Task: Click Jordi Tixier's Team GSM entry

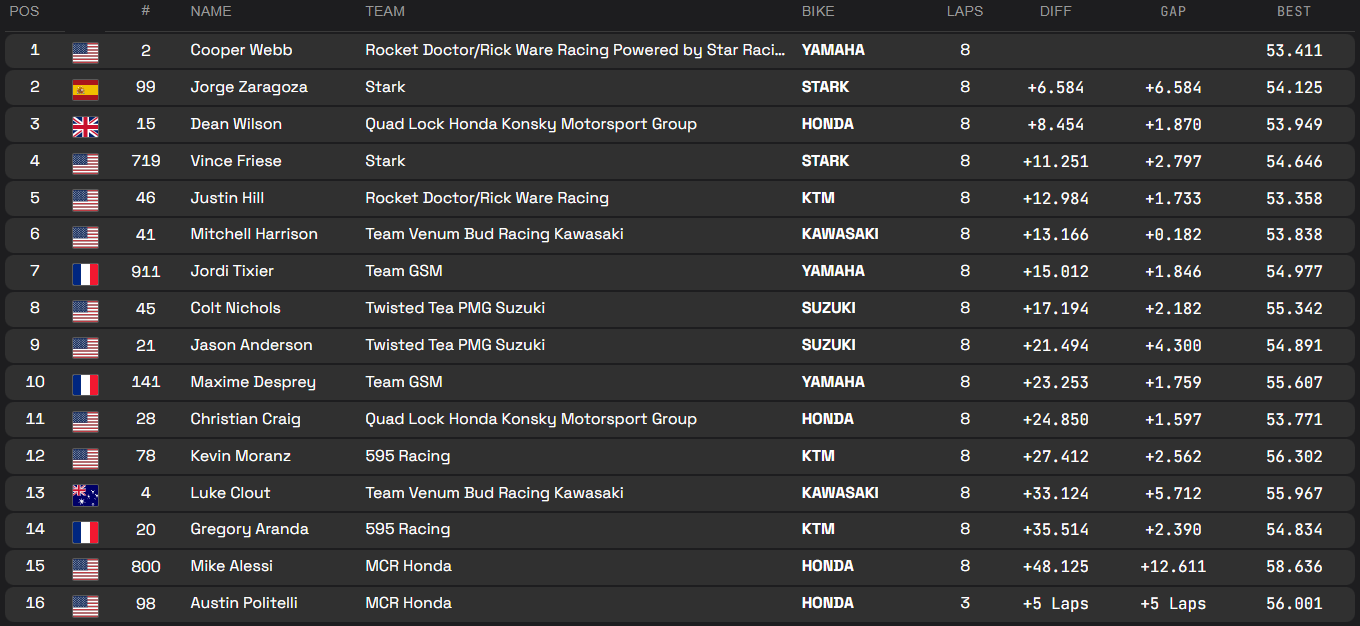Action: click(404, 271)
